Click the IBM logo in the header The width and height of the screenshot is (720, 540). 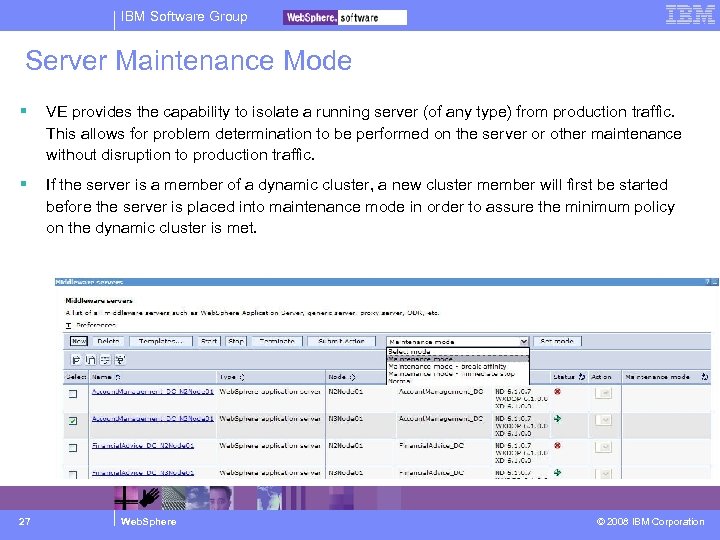(x=690, y=15)
